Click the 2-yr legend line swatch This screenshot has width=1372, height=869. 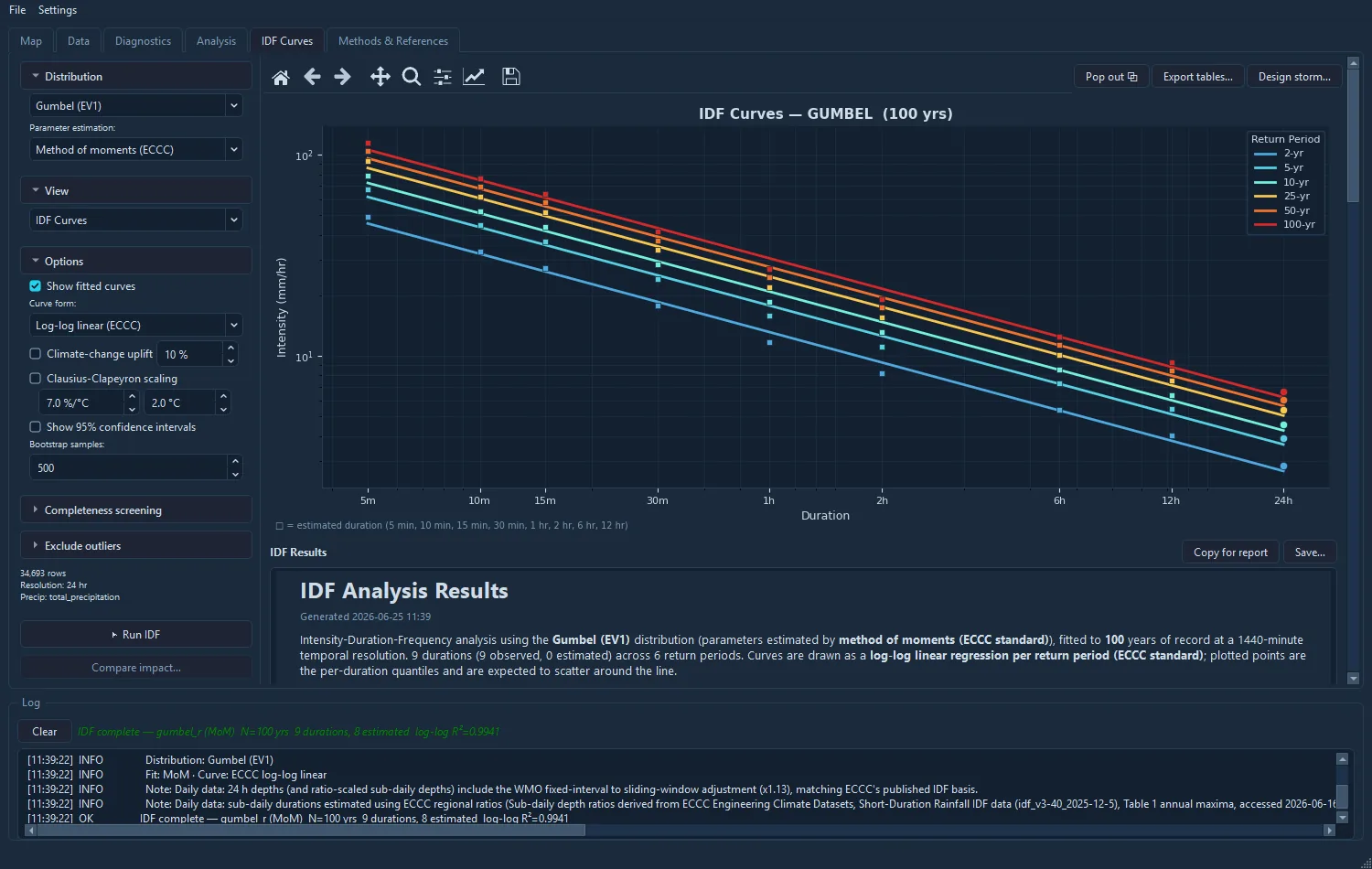click(1266, 154)
